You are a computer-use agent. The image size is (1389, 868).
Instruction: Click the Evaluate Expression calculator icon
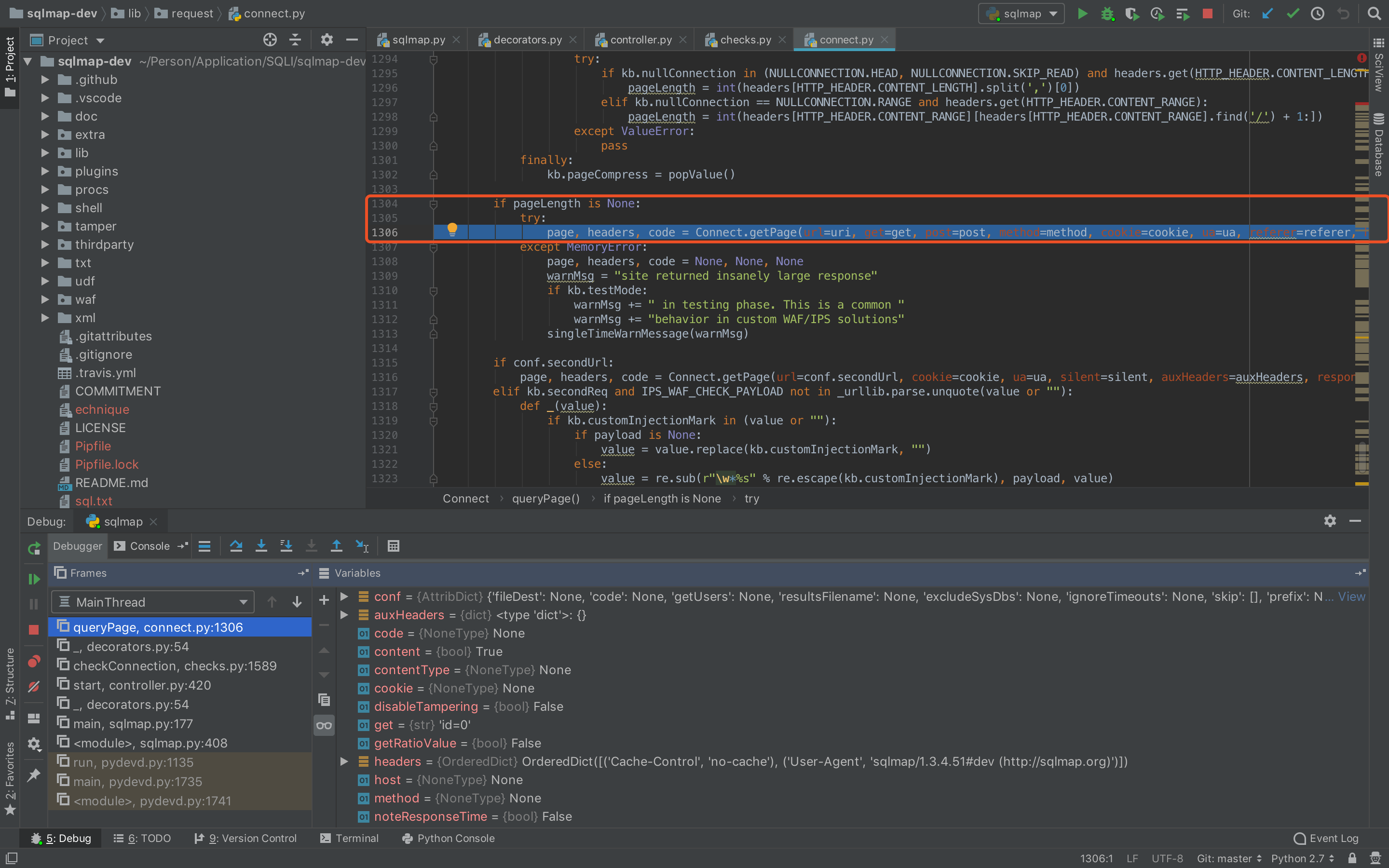coord(393,546)
